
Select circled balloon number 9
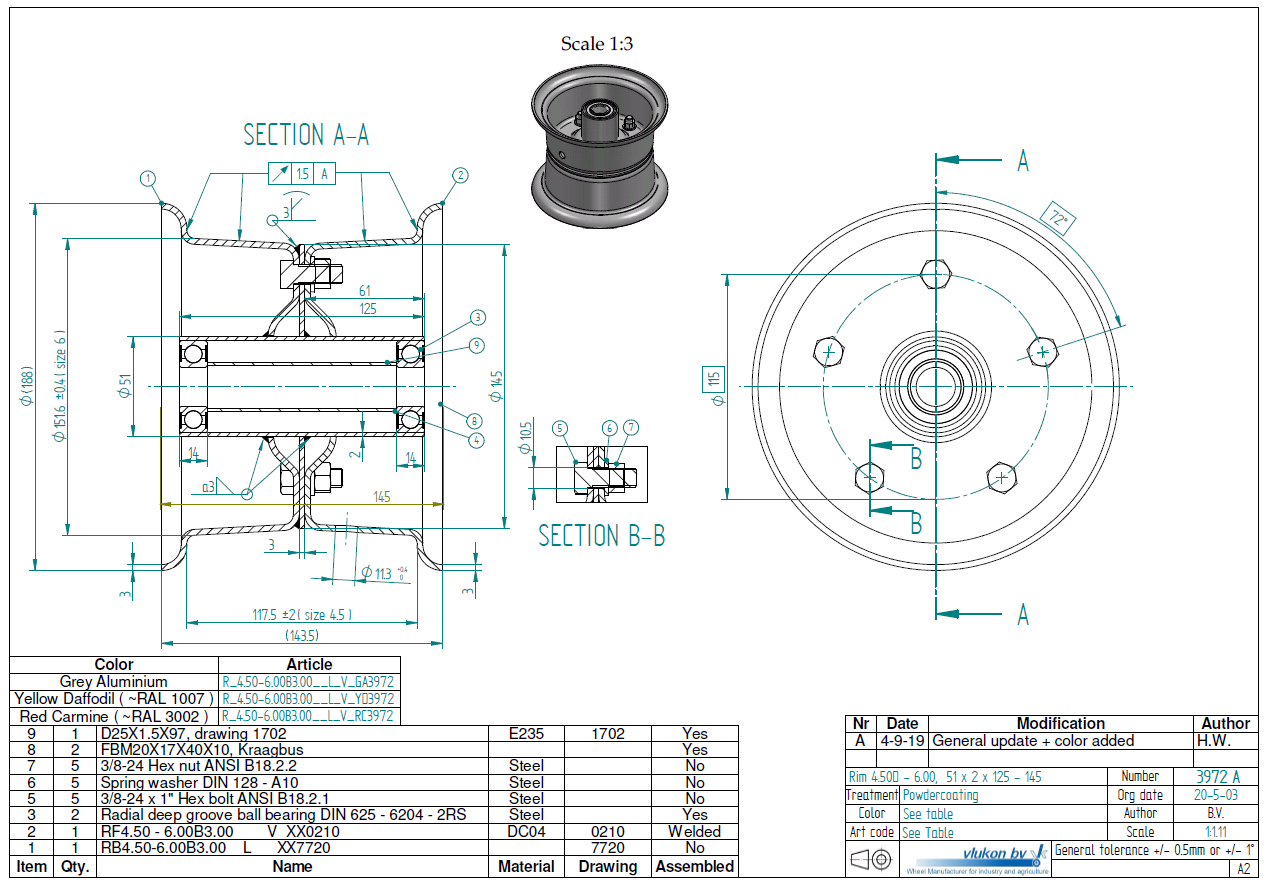pos(477,345)
